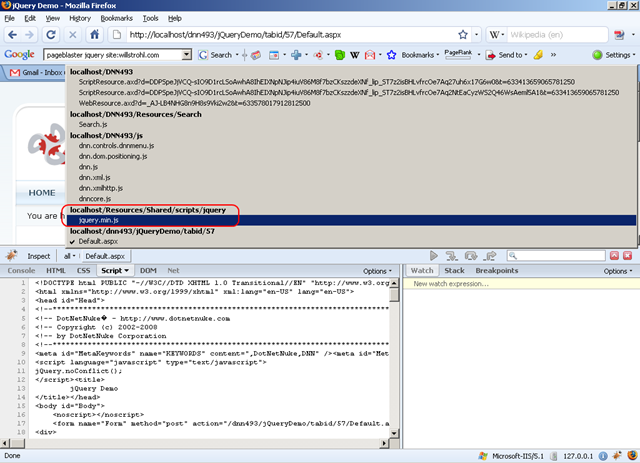Open Wikipedia search engine selector
The width and height of the screenshot is (640, 463).
[x=497, y=35]
